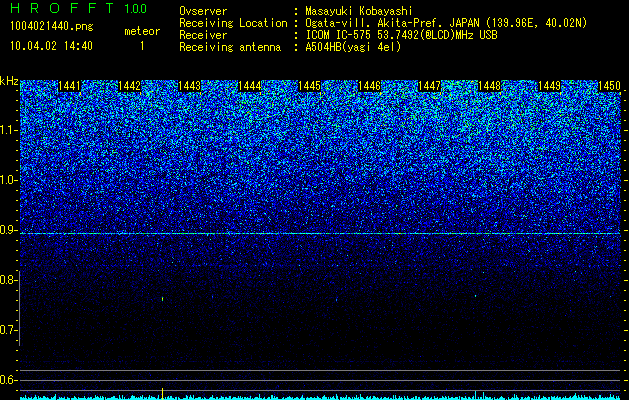Click the time marker 1445
Image resolution: width=629 pixels, height=400 pixels.
pyautogui.click(x=310, y=86)
